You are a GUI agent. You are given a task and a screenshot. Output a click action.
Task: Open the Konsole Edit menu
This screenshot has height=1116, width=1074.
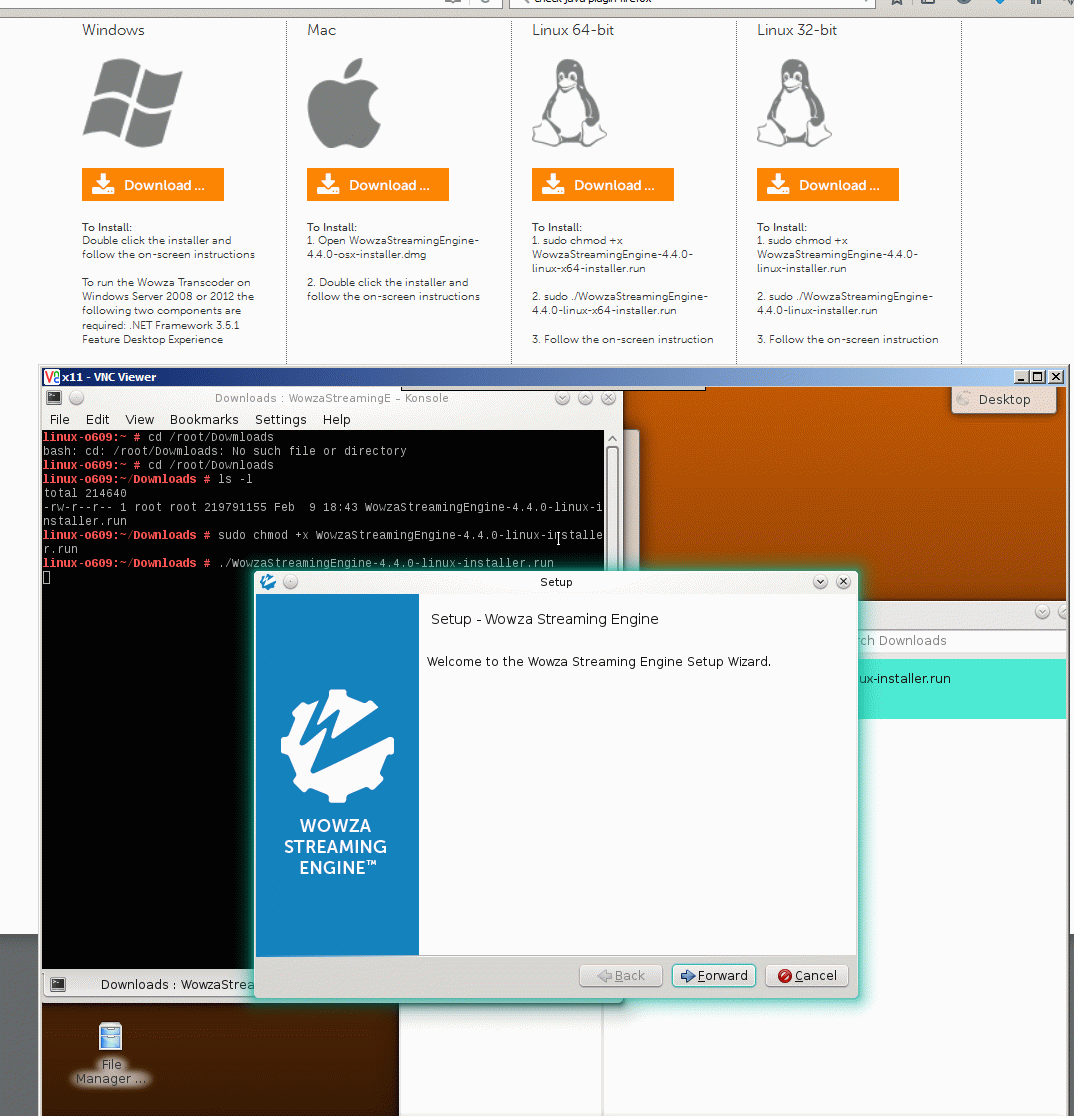point(98,420)
